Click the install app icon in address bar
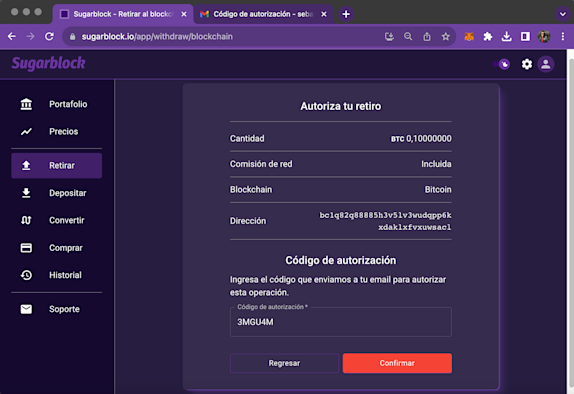 click(x=389, y=36)
